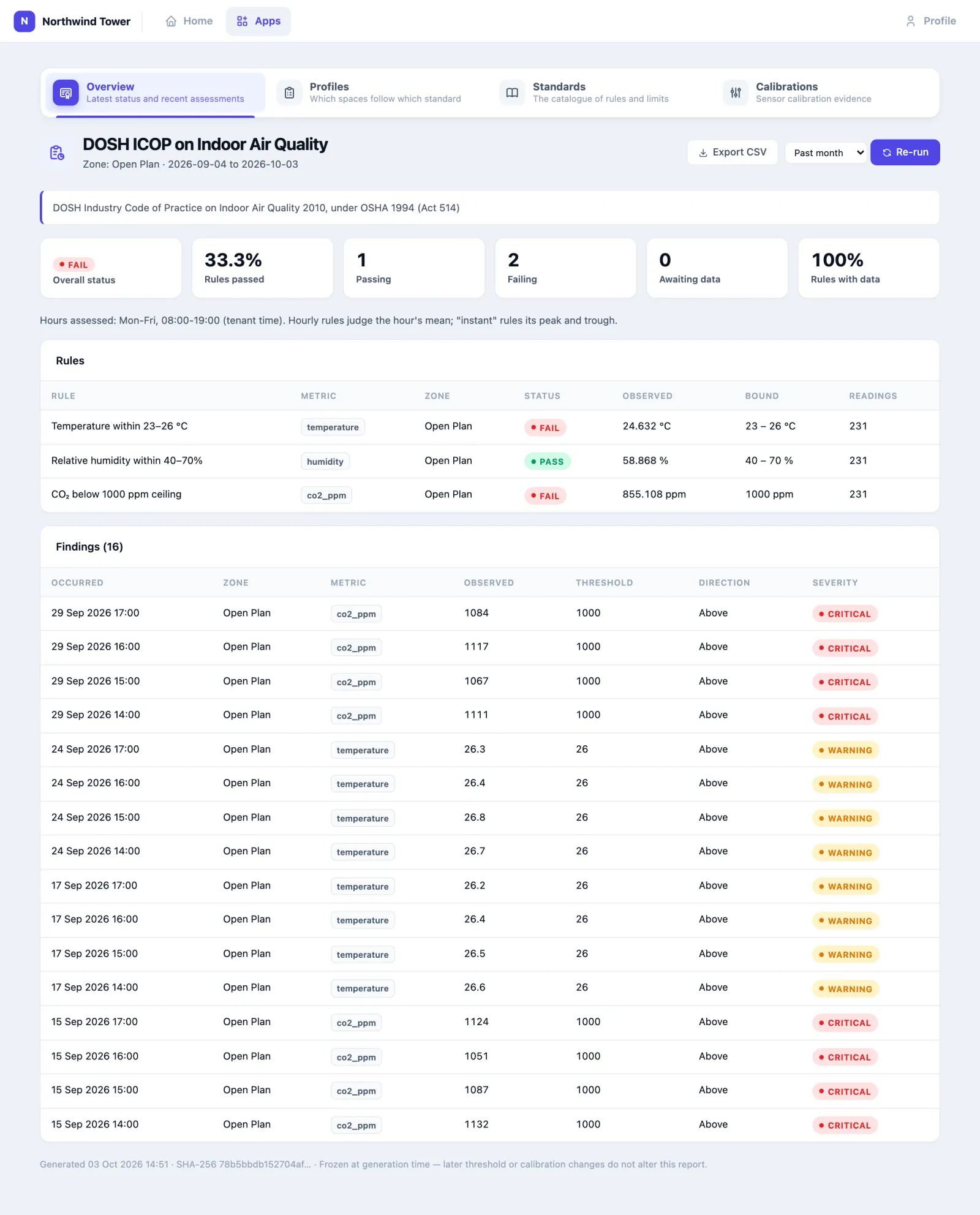Go to Home in the top navigation

pyautogui.click(x=189, y=21)
